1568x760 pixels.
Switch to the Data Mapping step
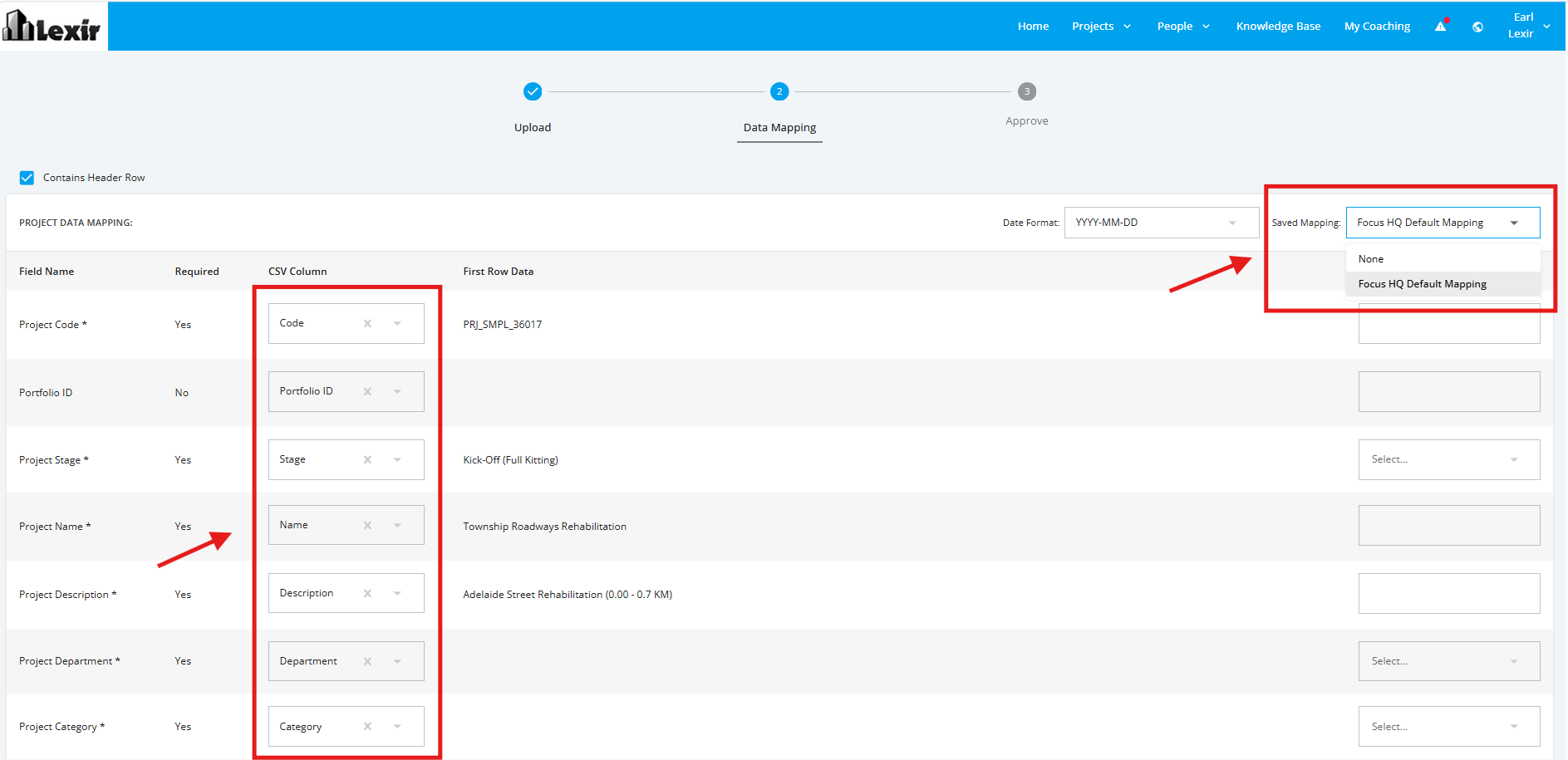779,127
